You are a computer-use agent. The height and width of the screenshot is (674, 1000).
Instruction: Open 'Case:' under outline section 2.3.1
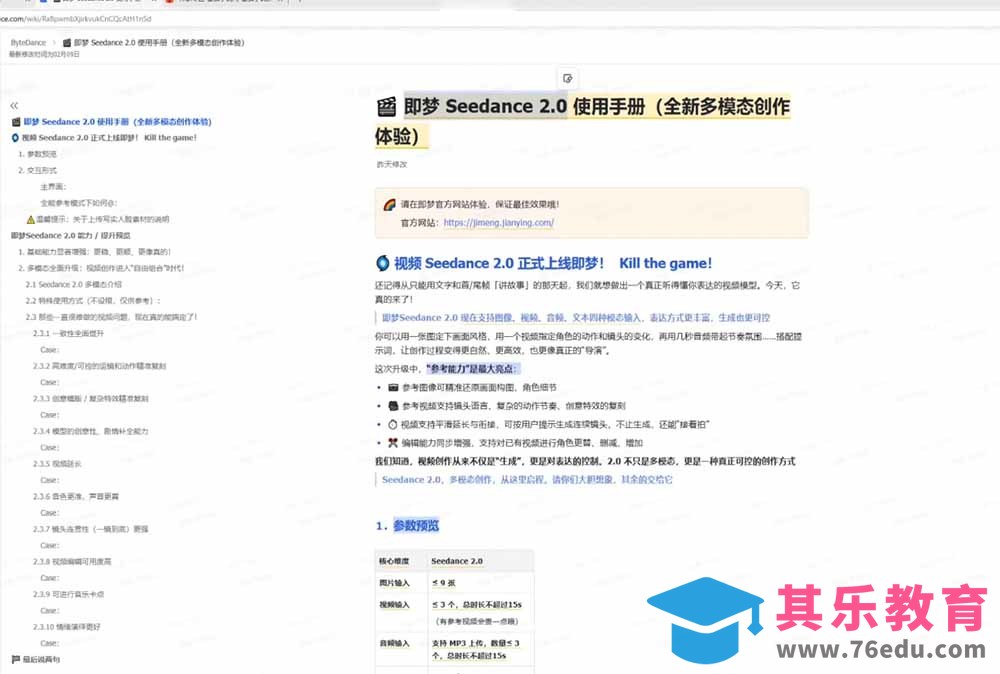50,349
